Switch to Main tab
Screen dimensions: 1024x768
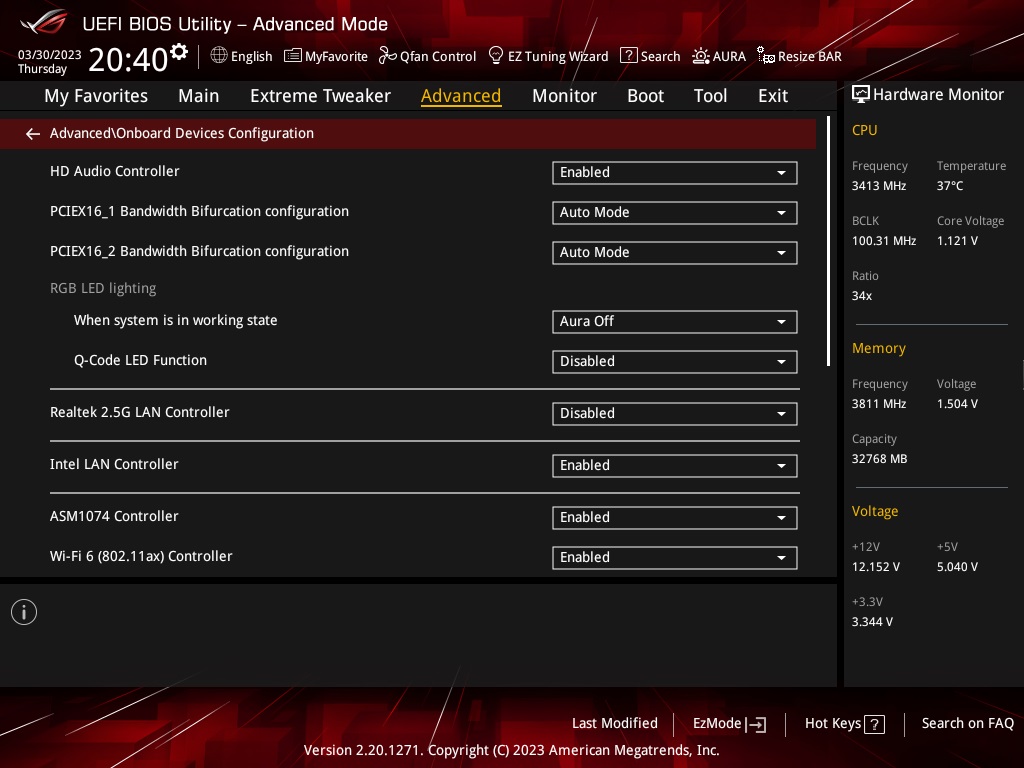click(199, 96)
